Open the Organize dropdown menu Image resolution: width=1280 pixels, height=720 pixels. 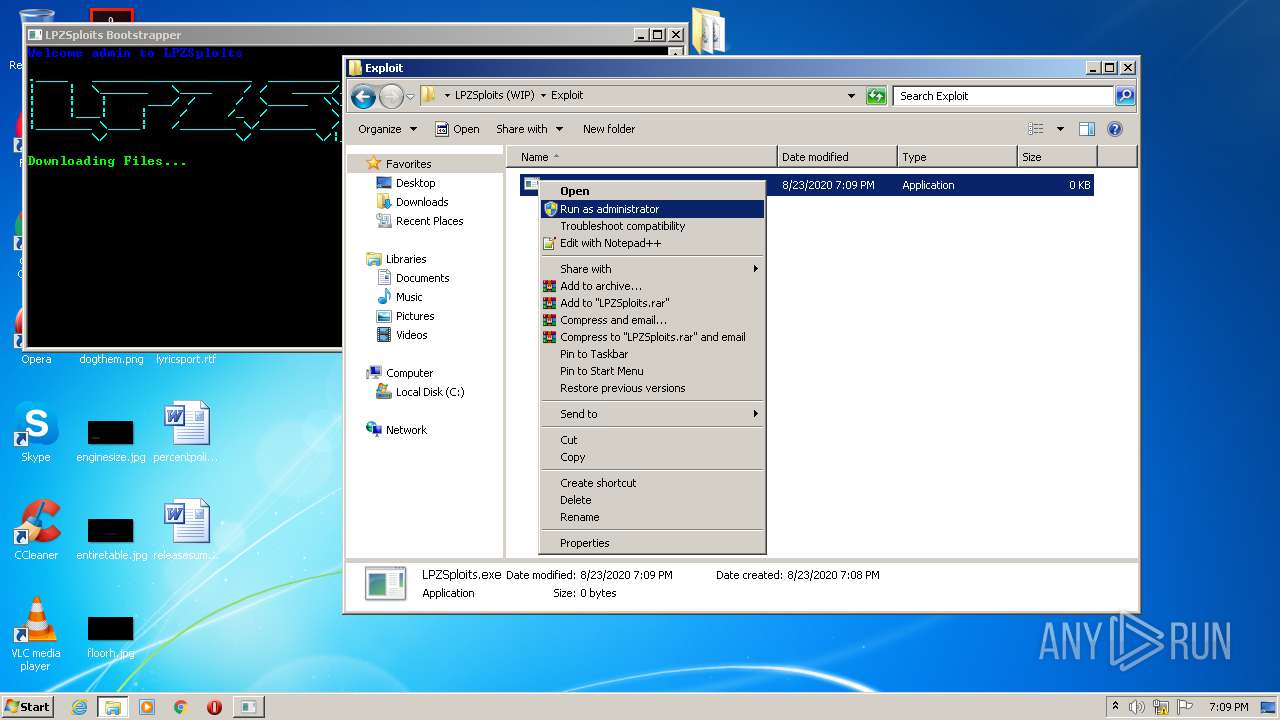point(387,129)
